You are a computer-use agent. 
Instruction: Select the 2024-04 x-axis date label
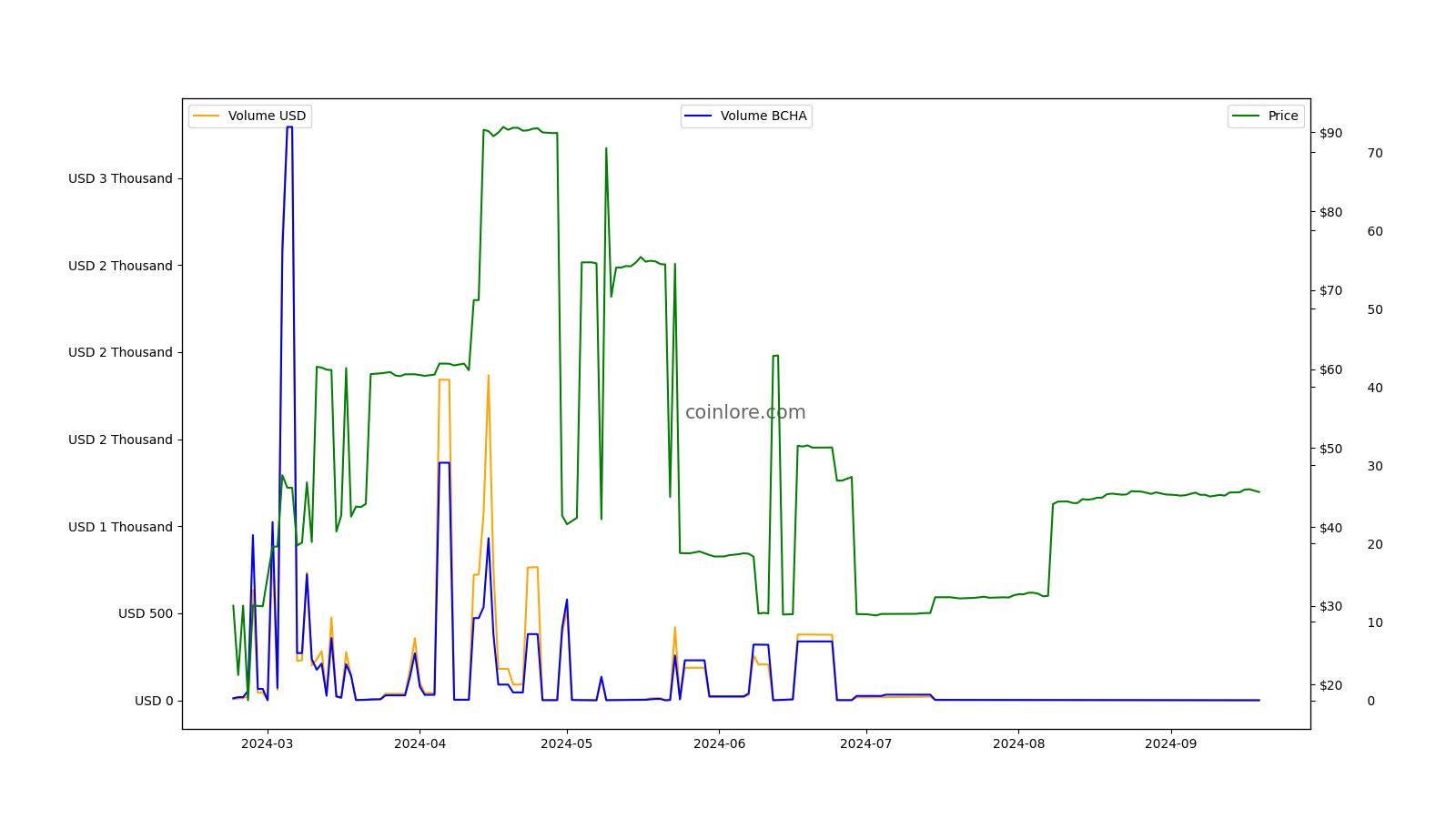420,743
